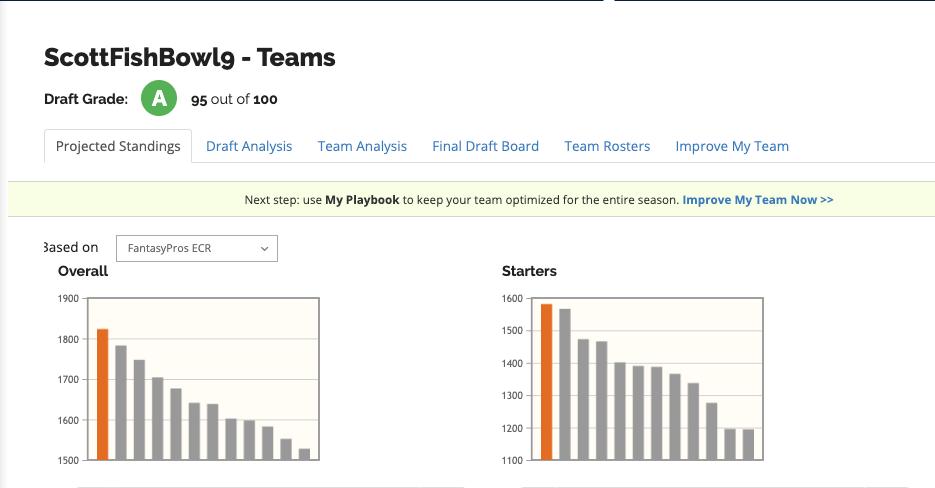Click the 1600 axis label in Starters chart
This screenshot has width=935, height=488.
click(x=512, y=298)
